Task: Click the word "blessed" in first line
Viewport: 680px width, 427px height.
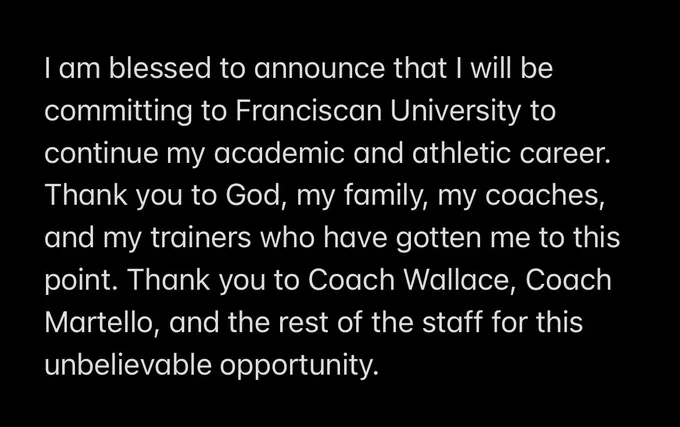Action: coord(160,68)
